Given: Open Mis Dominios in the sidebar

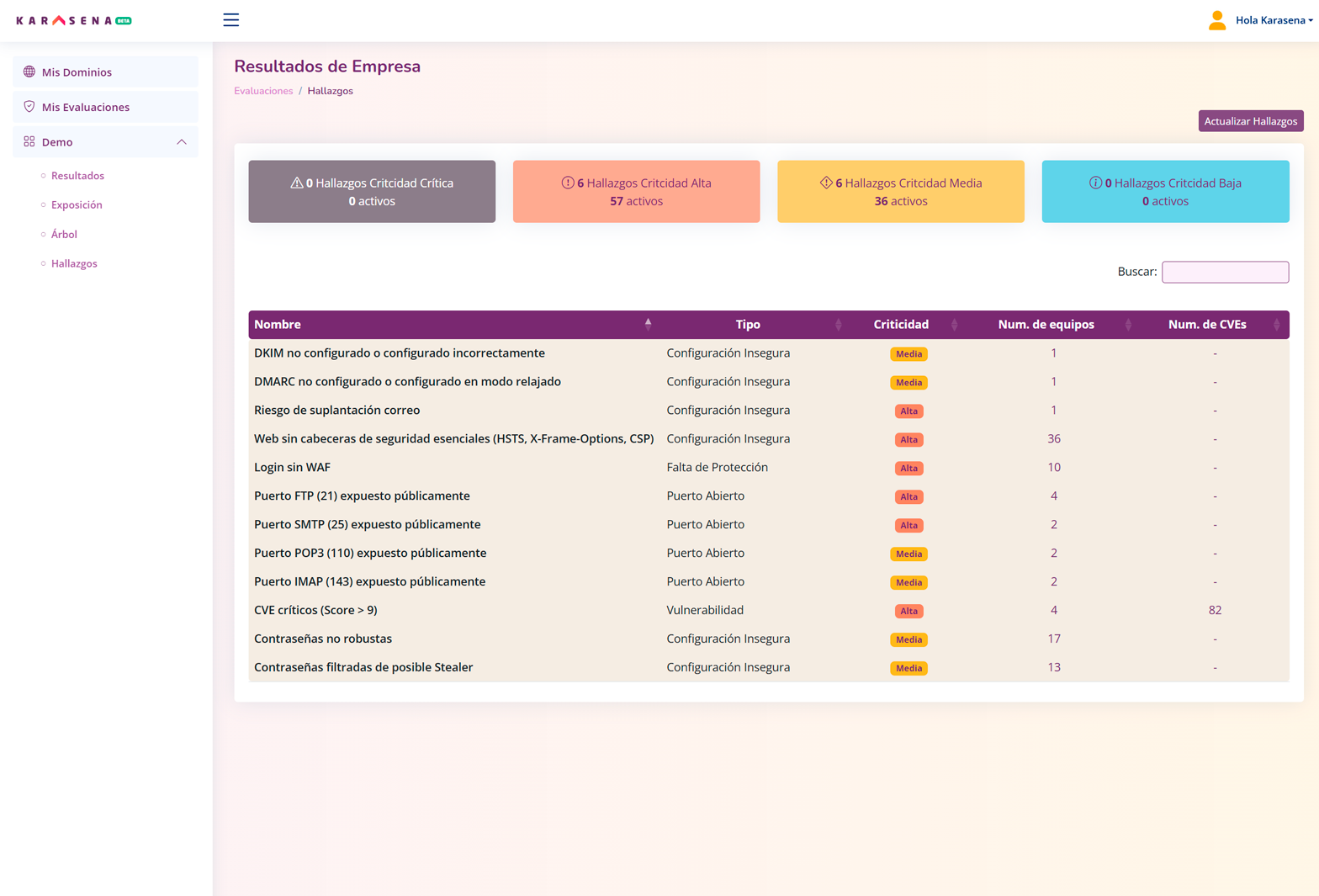Looking at the screenshot, I should [105, 72].
